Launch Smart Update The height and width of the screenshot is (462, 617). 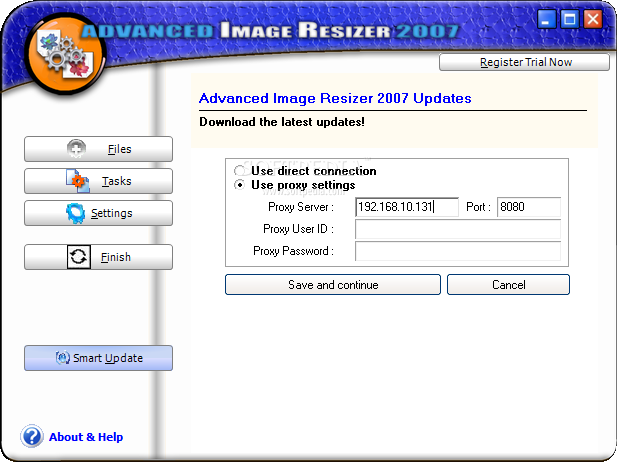tap(98, 358)
